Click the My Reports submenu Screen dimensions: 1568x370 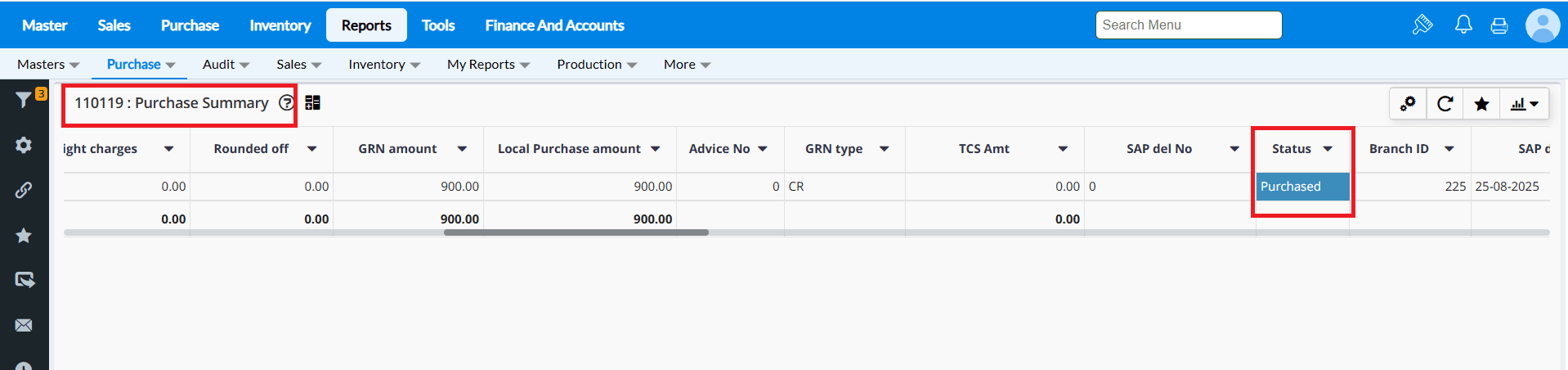488,65
